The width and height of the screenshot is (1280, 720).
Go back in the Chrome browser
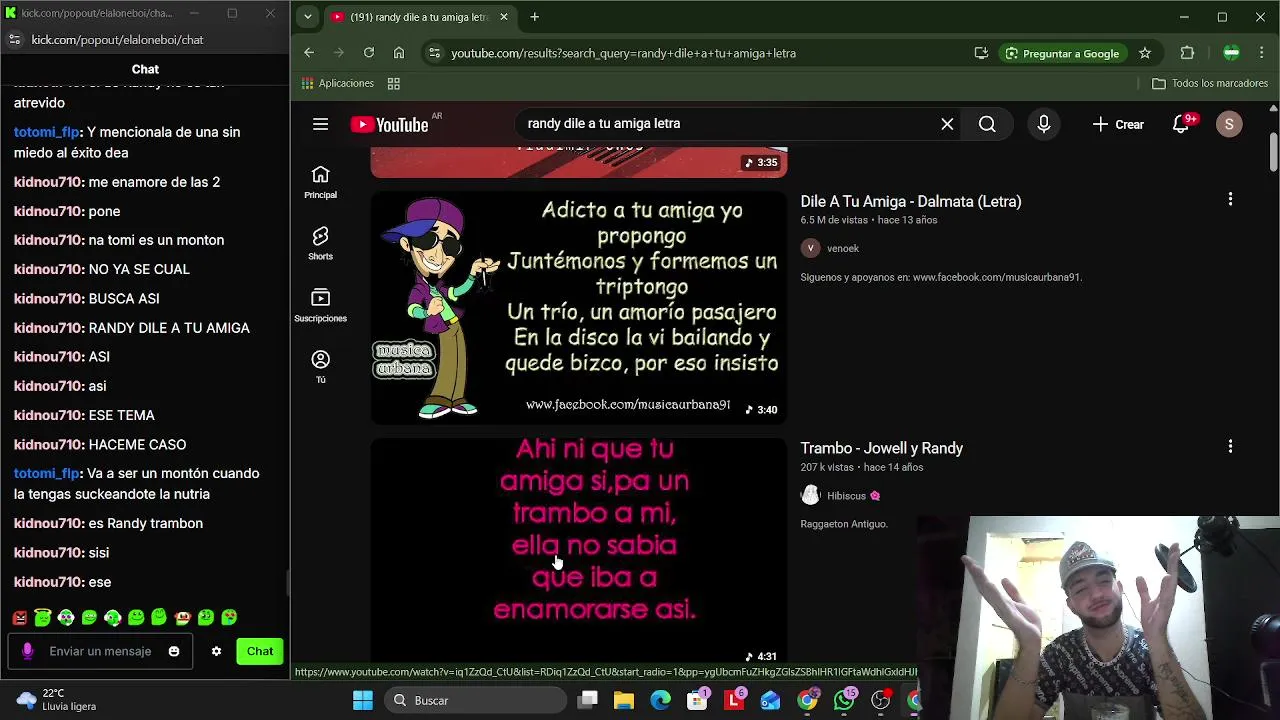tap(309, 53)
